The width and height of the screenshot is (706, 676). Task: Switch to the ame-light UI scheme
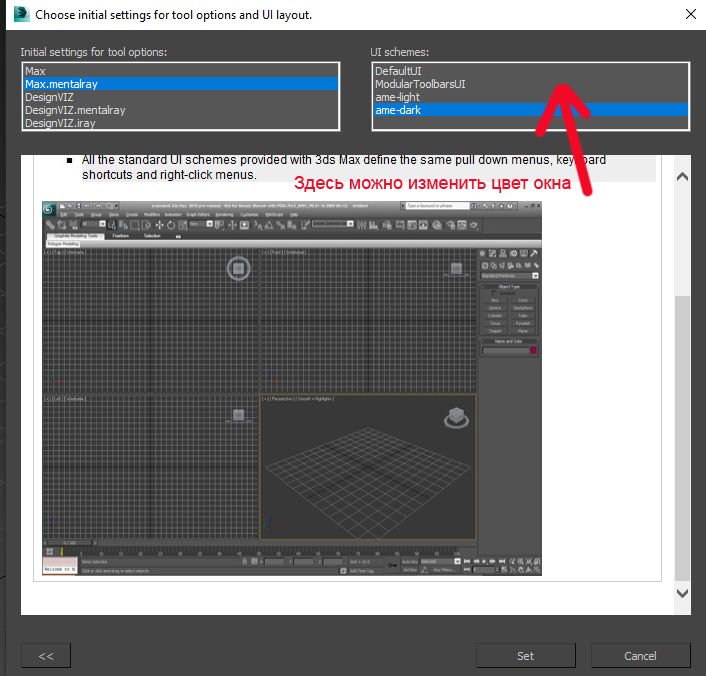[x=530, y=97]
